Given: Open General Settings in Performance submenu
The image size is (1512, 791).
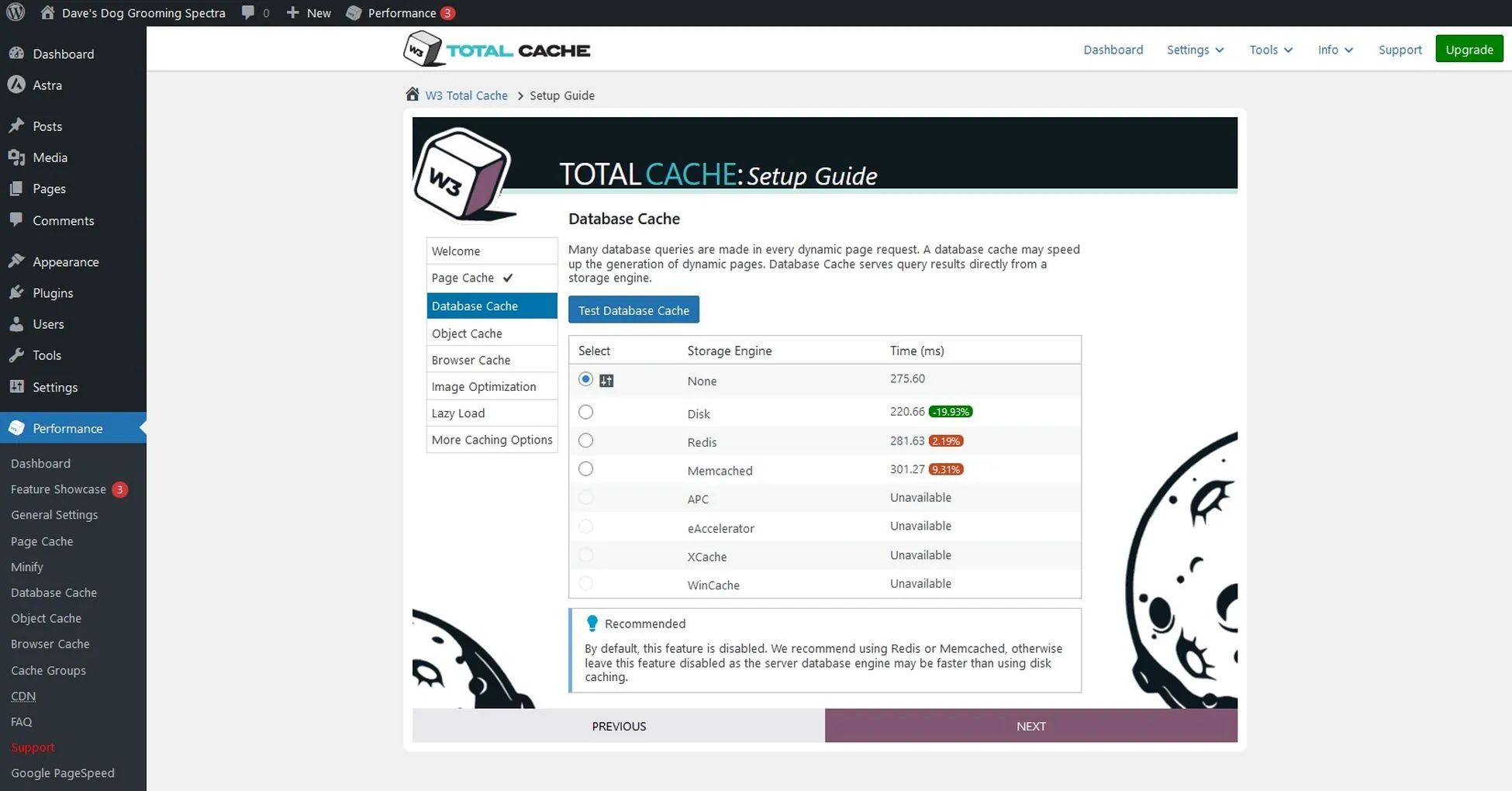Looking at the screenshot, I should (x=54, y=515).
